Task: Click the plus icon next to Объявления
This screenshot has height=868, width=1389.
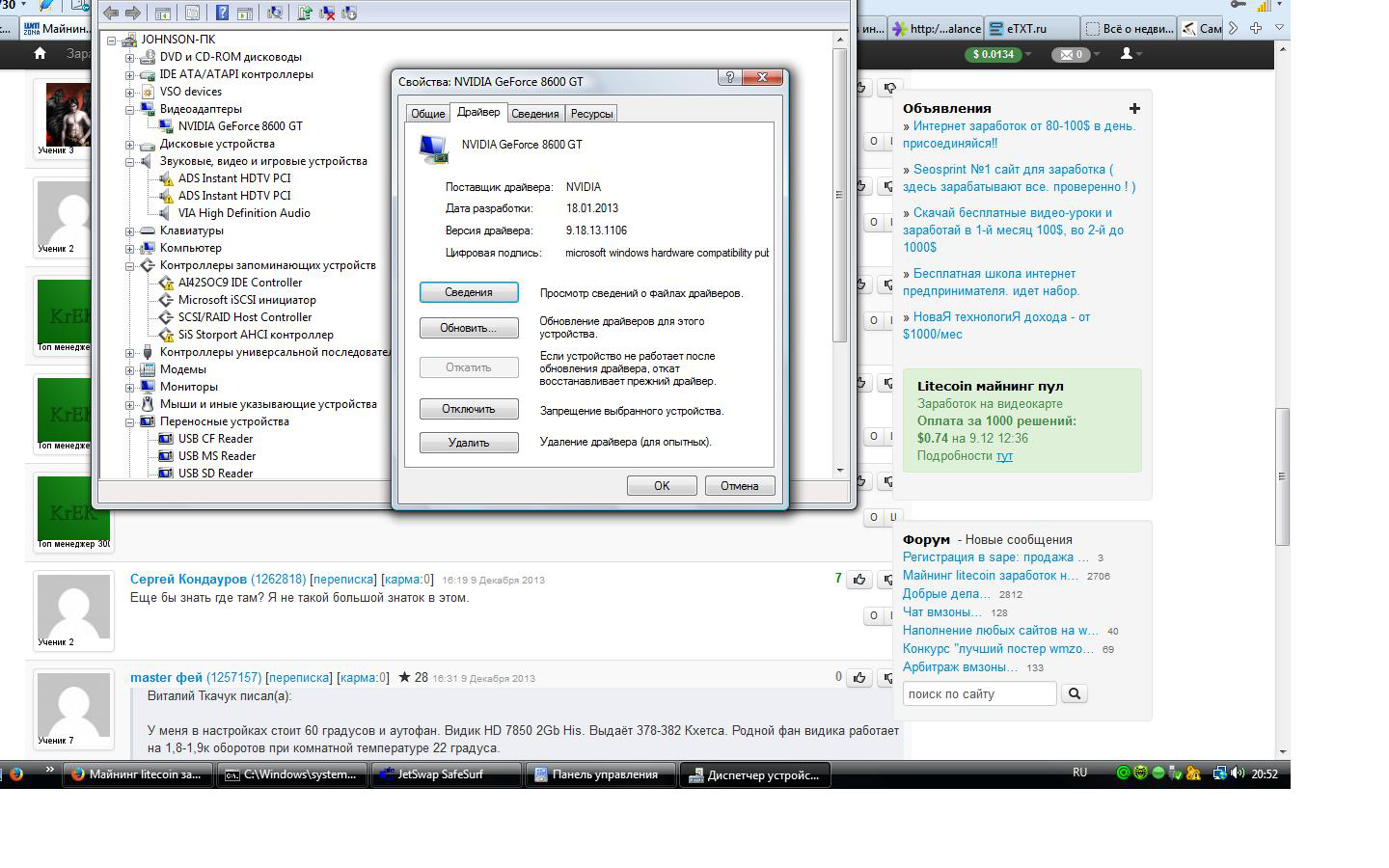Action: click(x=1134, y=108)
